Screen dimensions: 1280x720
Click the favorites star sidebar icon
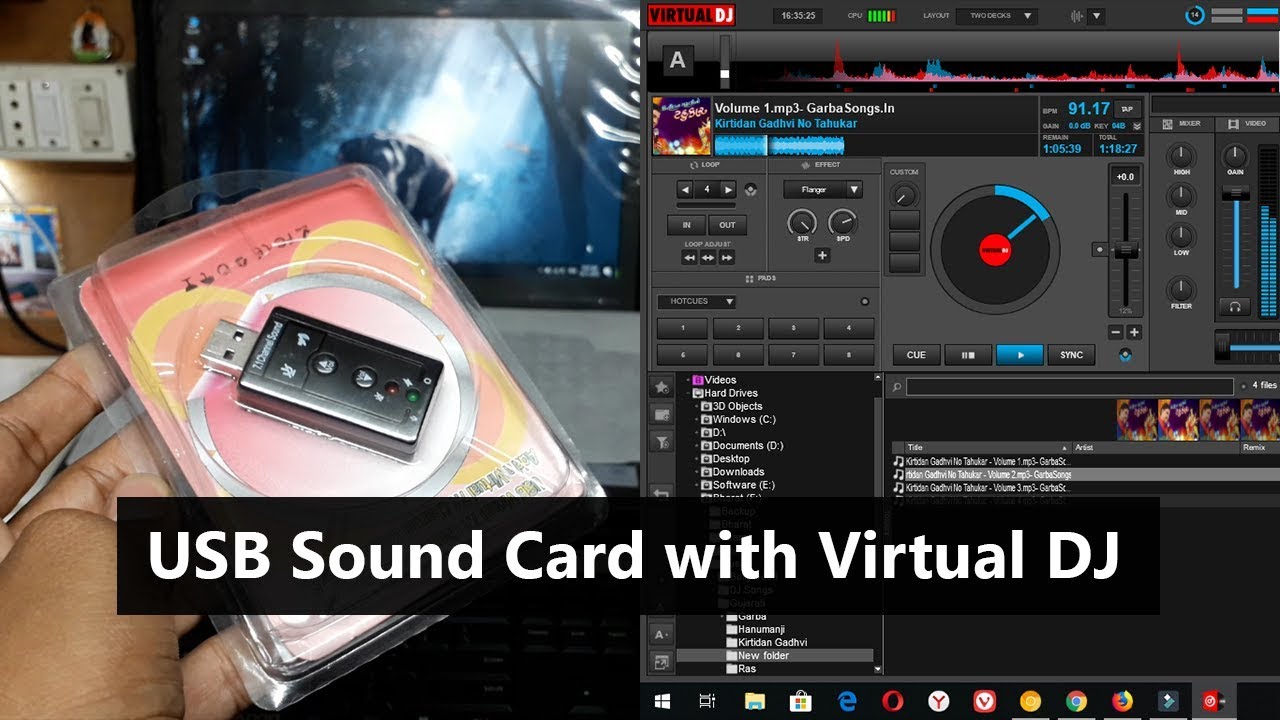[x=661, y=387]
